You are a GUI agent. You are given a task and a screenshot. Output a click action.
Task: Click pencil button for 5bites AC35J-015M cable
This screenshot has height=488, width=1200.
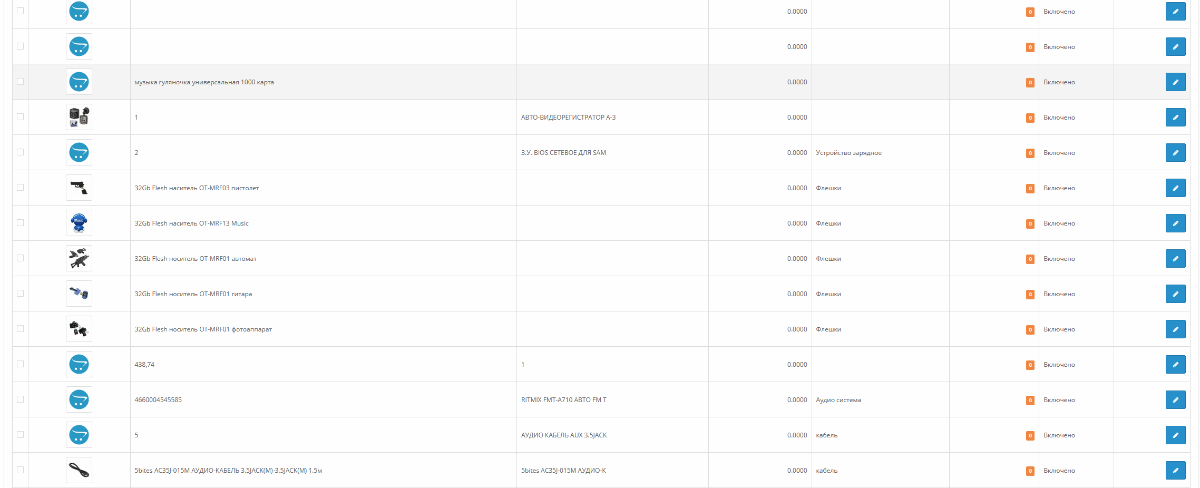1175,470
